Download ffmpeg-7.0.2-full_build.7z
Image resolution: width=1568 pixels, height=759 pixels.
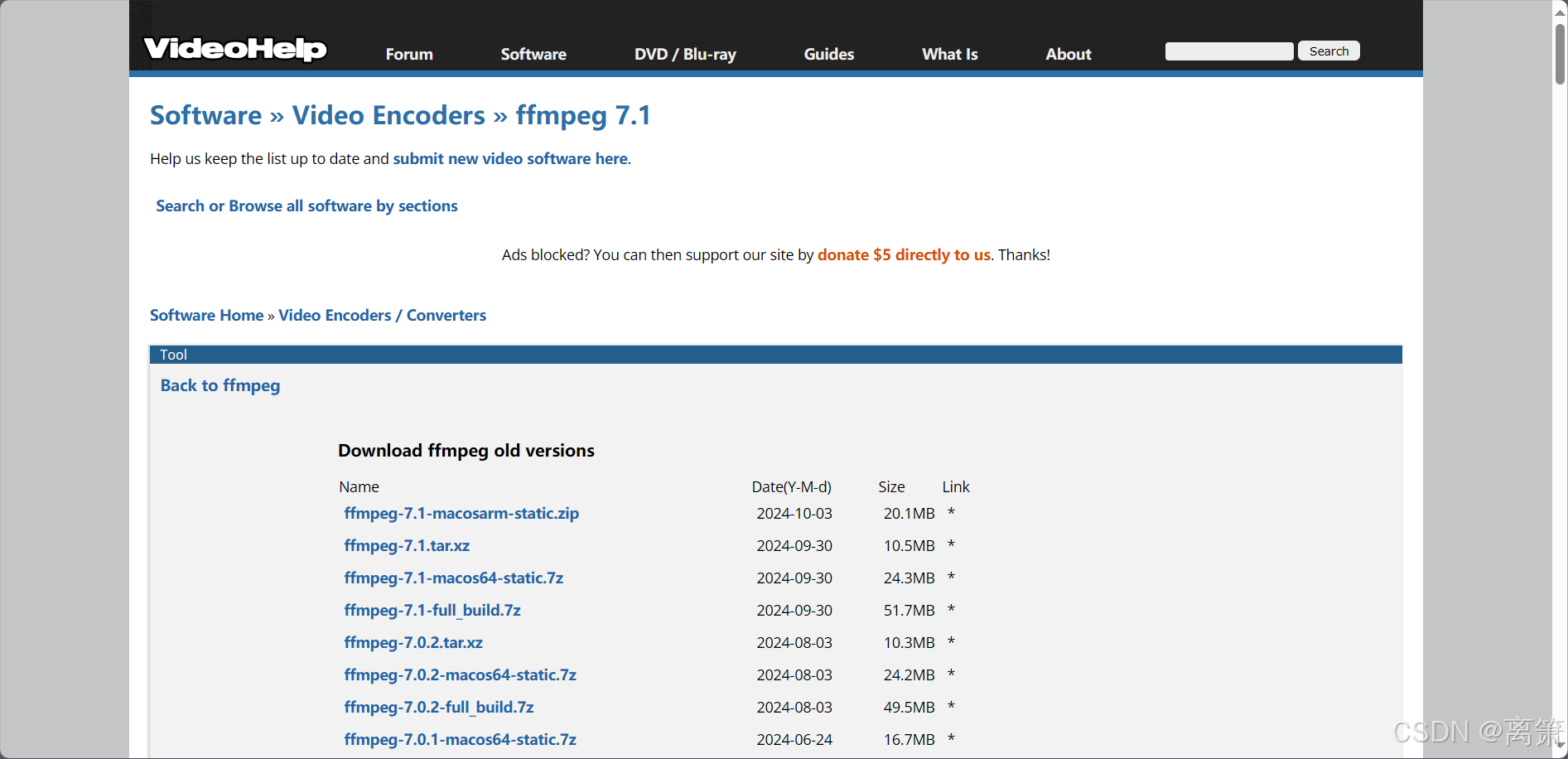[x=439, y=707]
